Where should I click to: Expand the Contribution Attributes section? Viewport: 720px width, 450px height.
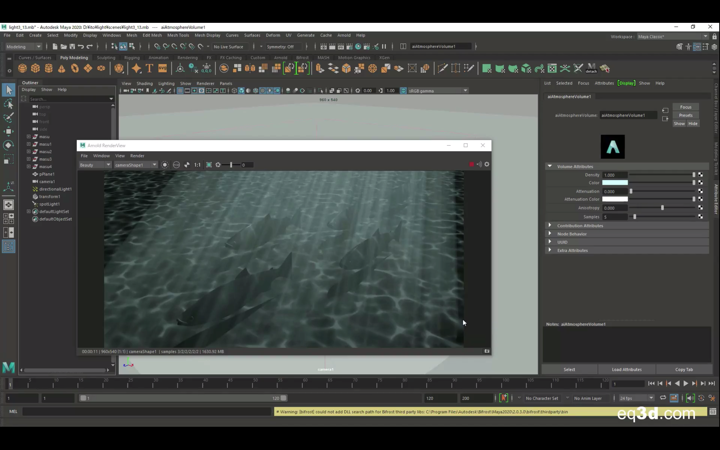[550, 226]
